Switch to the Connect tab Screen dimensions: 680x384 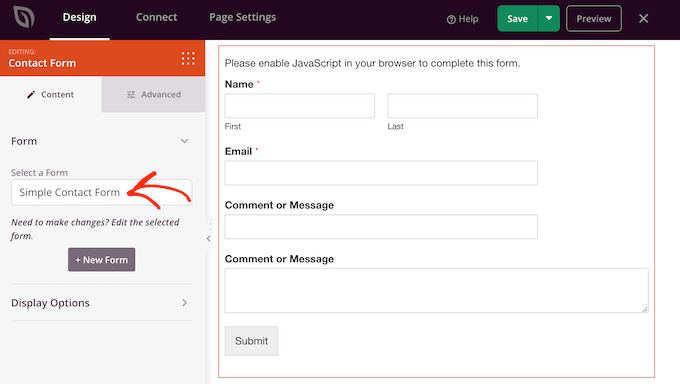tap(157, 17)
